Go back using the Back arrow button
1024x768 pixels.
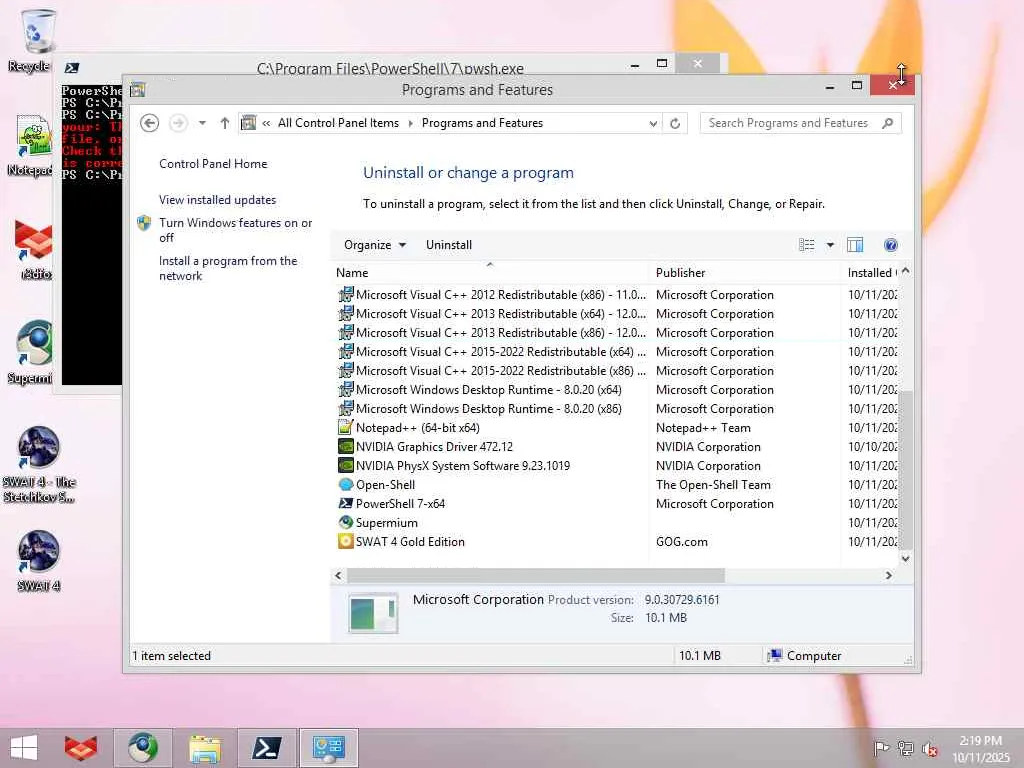pyautogui.click(x=150, y=123)
